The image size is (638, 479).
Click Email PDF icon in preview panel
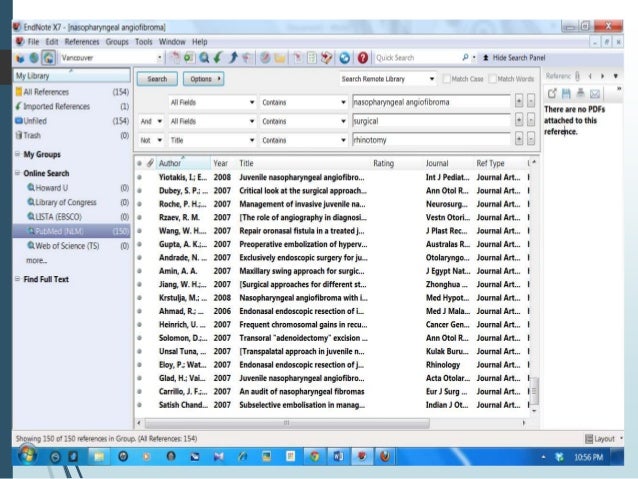tap(595, 94)
